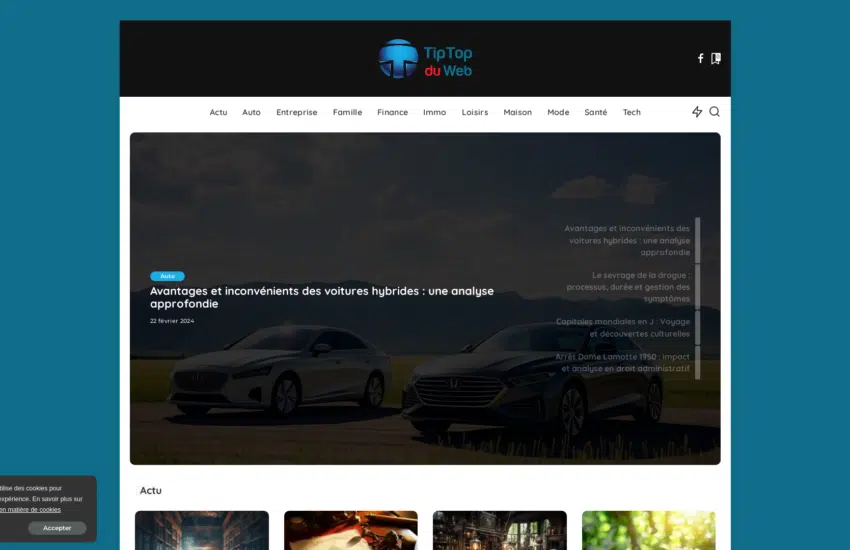The width and height of the screenshot is (850, 550).
Task: Select Famille in navigation
Action: tap(347, 112)
